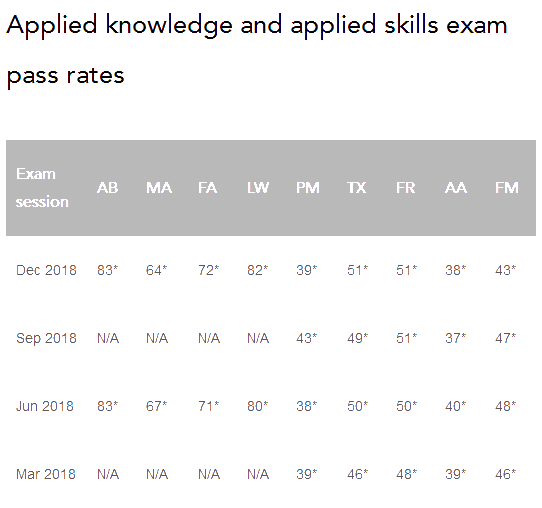This screenshot has width=542, height=508.
Task: Select the AB column header
Action: tap(108, 188)
